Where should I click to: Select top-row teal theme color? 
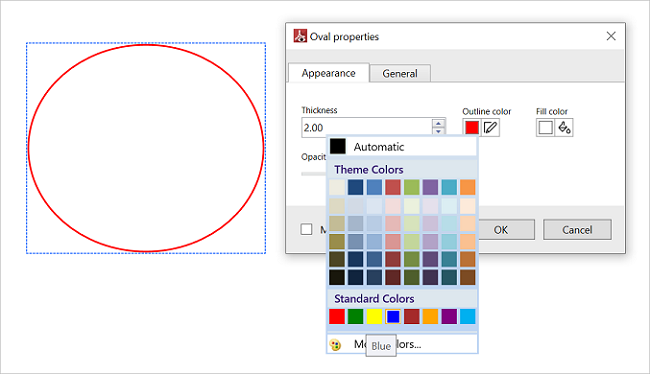449,187
